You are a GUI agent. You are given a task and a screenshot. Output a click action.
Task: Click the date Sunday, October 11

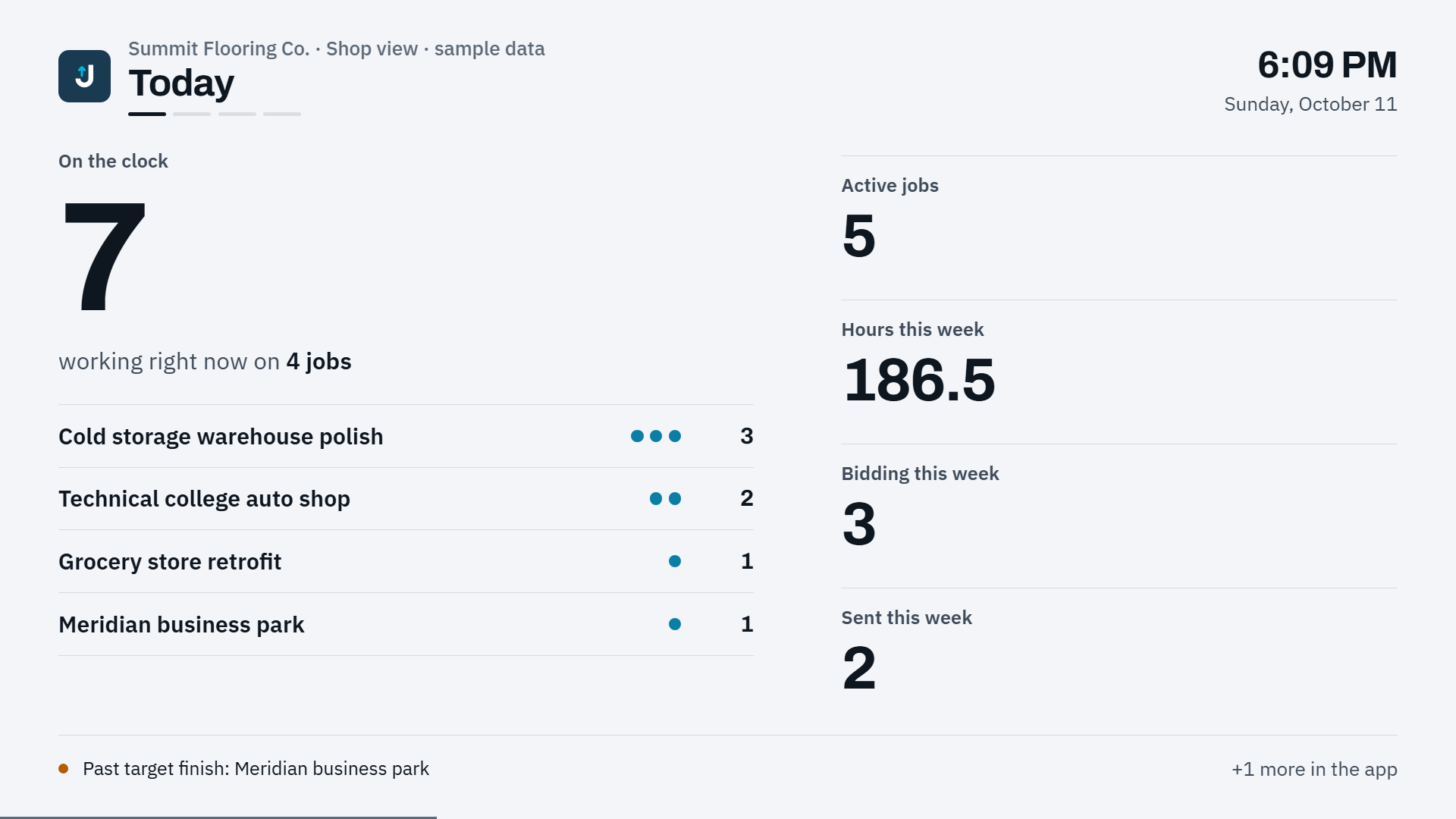(x=1310, y=104)
